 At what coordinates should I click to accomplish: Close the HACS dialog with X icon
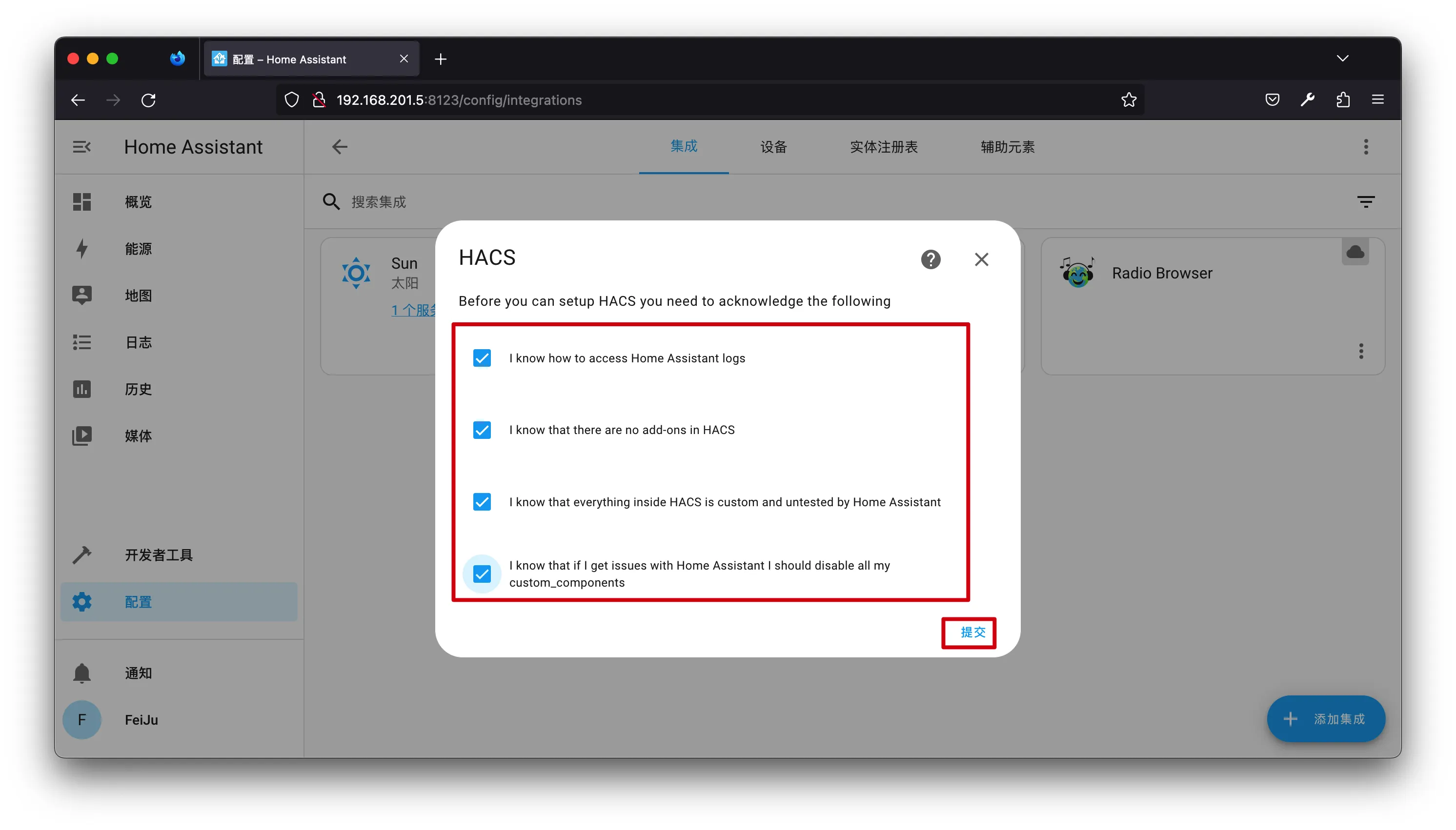[x=981, y=259]
